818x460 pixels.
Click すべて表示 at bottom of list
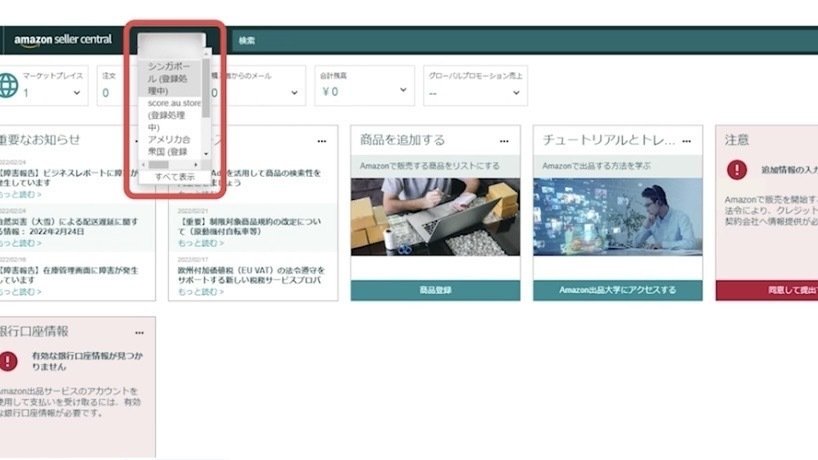point(175,177)
